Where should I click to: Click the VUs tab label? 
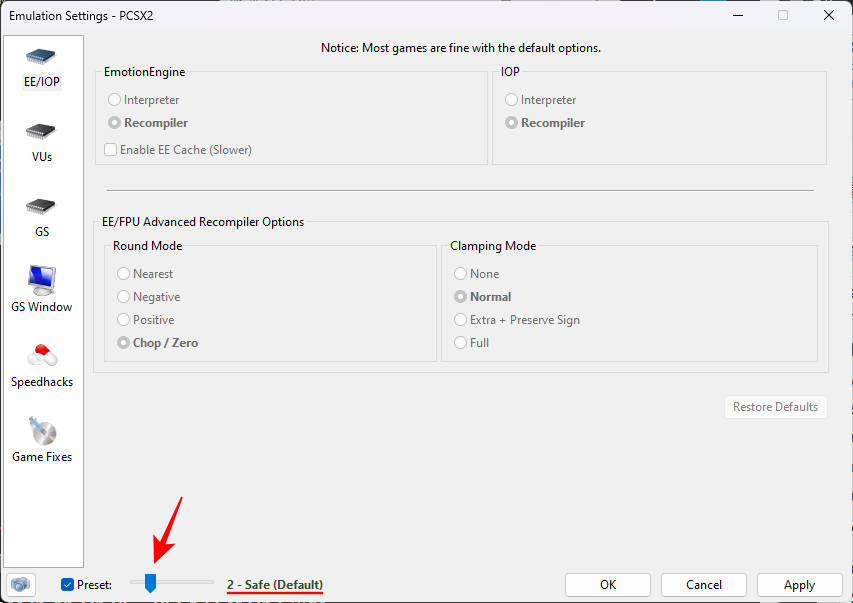click(x=42, y=157)
